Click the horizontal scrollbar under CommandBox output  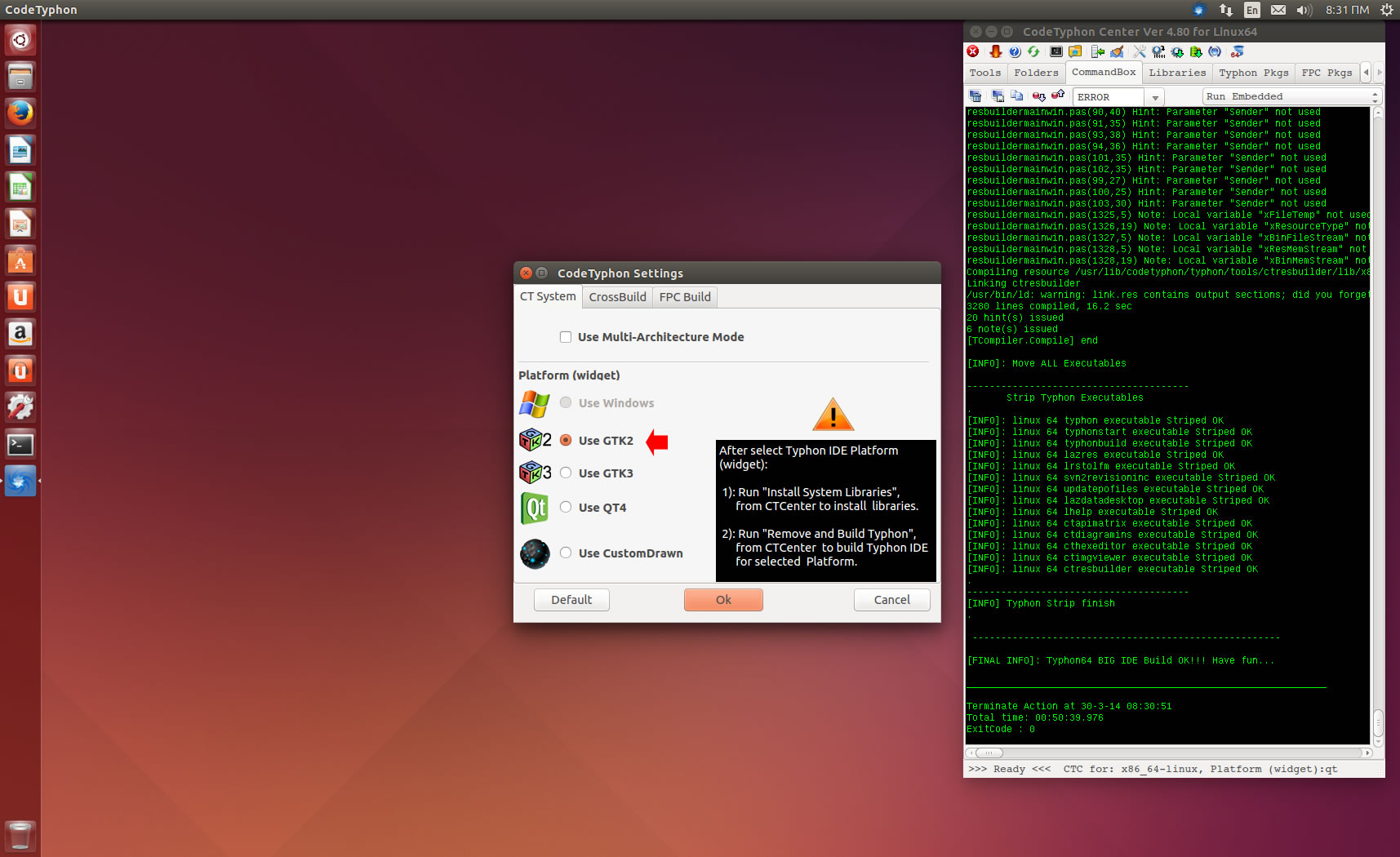click(x=1168, y=753)
